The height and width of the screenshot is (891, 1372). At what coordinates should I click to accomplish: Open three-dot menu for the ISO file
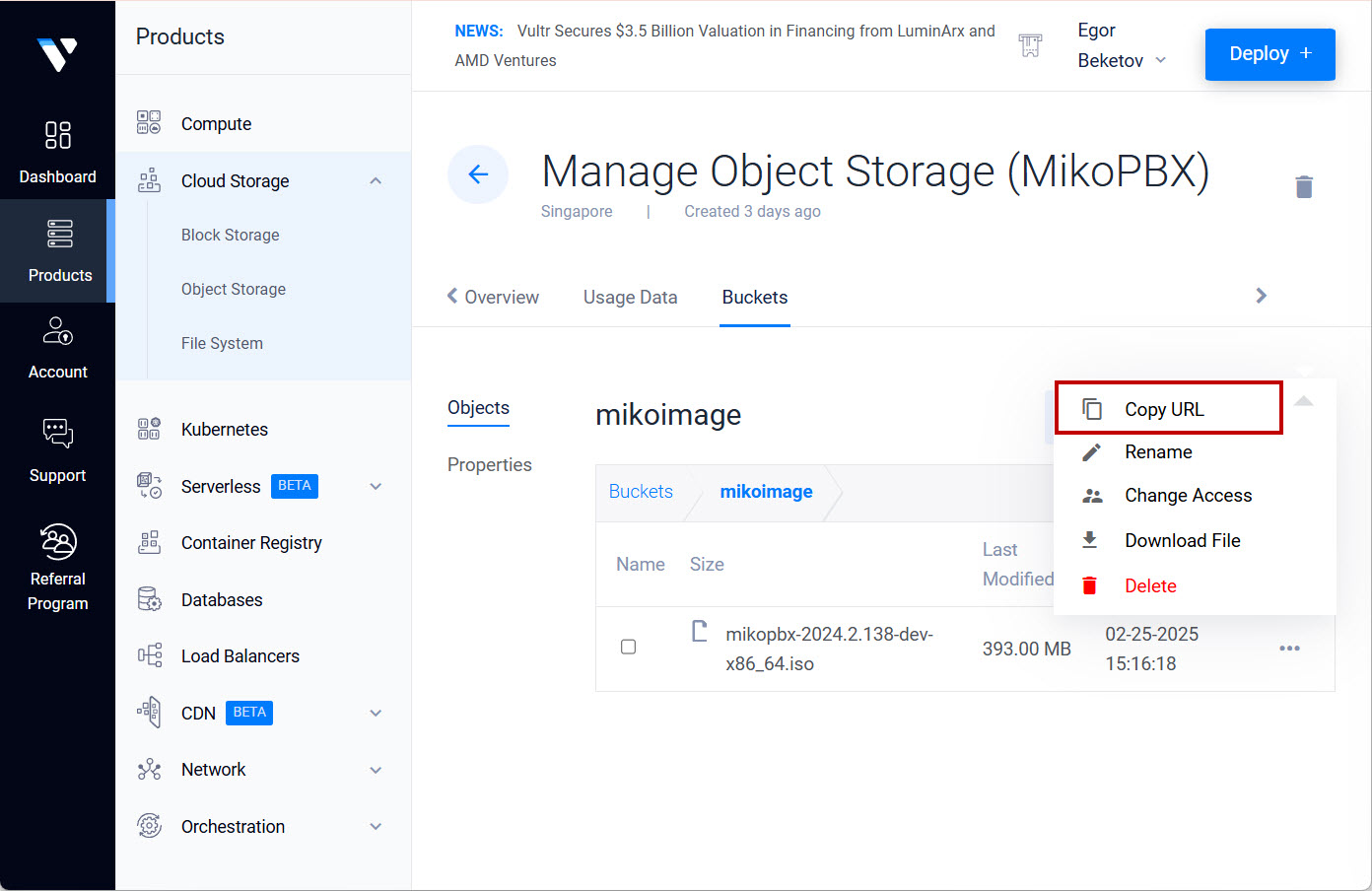click(x=1289, y=649)
